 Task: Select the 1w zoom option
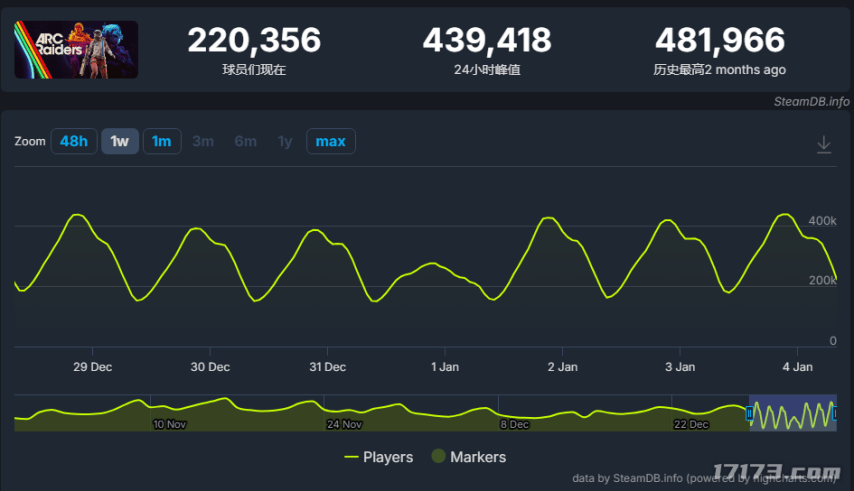[x=120, y=141]
